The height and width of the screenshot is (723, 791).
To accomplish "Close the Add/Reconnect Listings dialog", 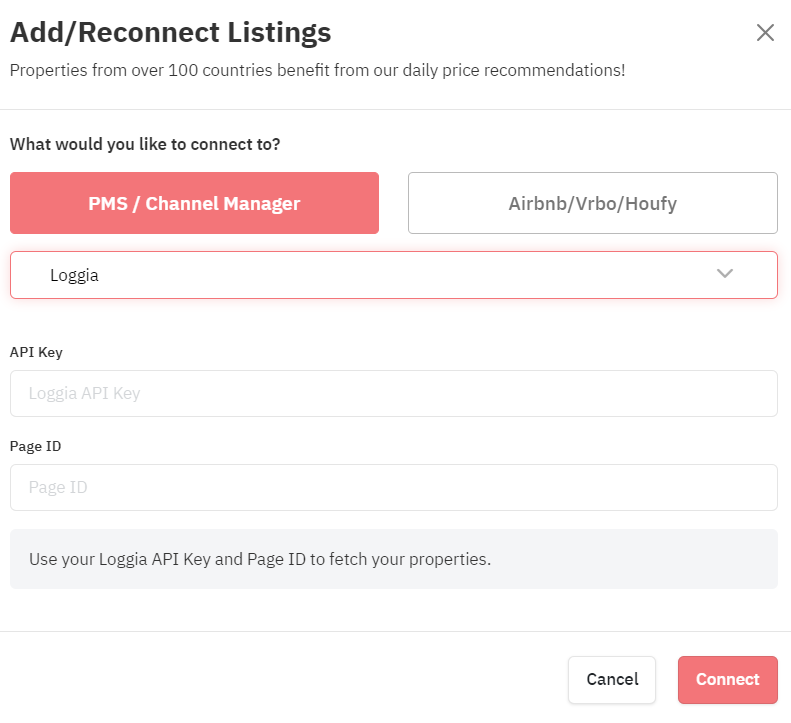I will pos(765,33).
